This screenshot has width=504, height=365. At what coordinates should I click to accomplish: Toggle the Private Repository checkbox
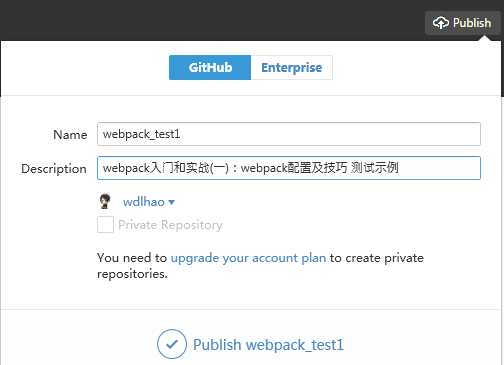pos(105,225)
